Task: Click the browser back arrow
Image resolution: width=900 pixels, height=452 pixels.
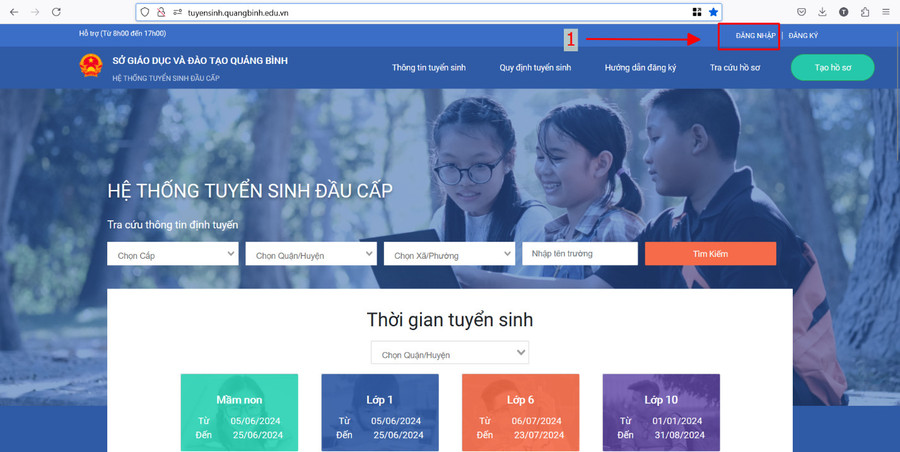Action: point(13,12)
